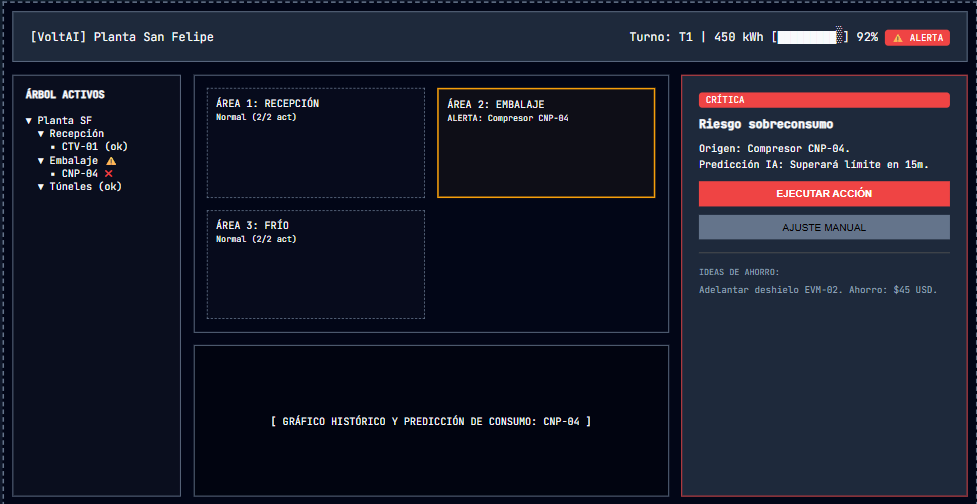This screenshot has height=504, width=977.
Task: Click the energy usage progress bar at 92%
Action: (x=810, y=37)
